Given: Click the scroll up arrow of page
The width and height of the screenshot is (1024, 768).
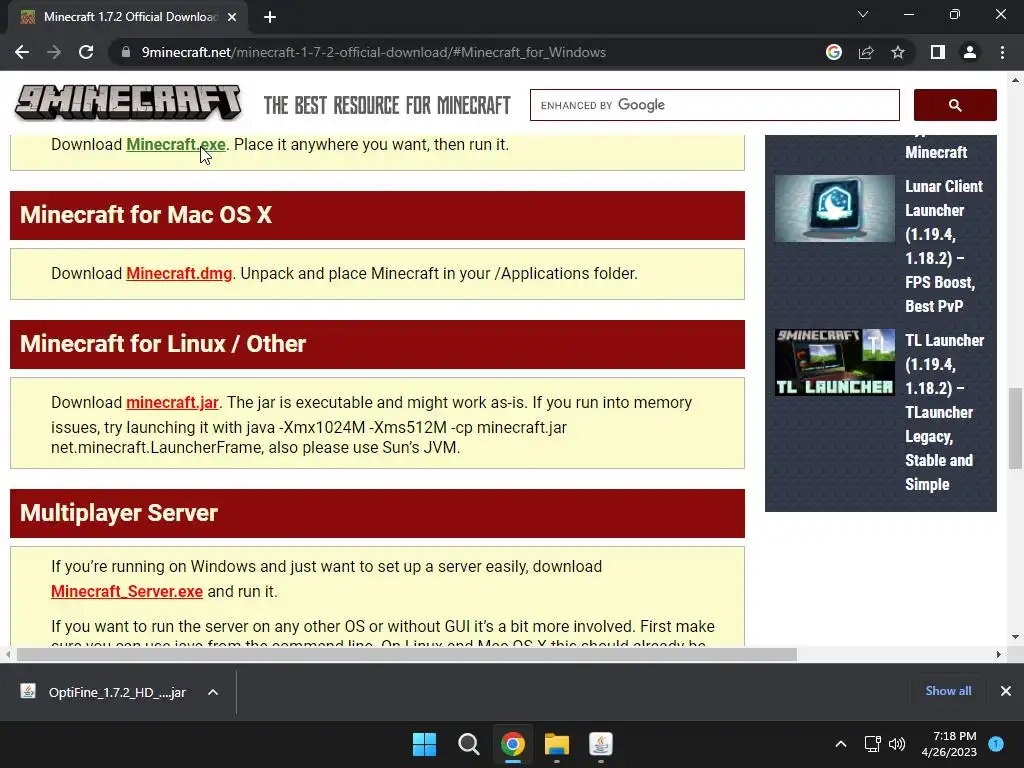Looking at the screenshot, I should tap(1015, 81).
